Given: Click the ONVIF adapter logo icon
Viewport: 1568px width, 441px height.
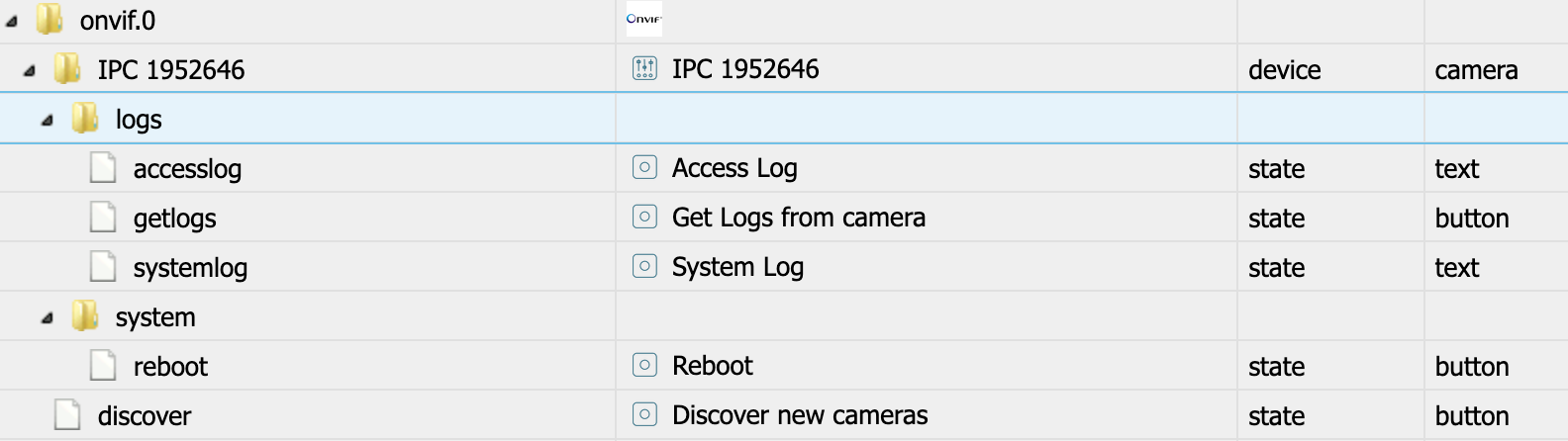Looking at the screenshot, I should 643,19.
